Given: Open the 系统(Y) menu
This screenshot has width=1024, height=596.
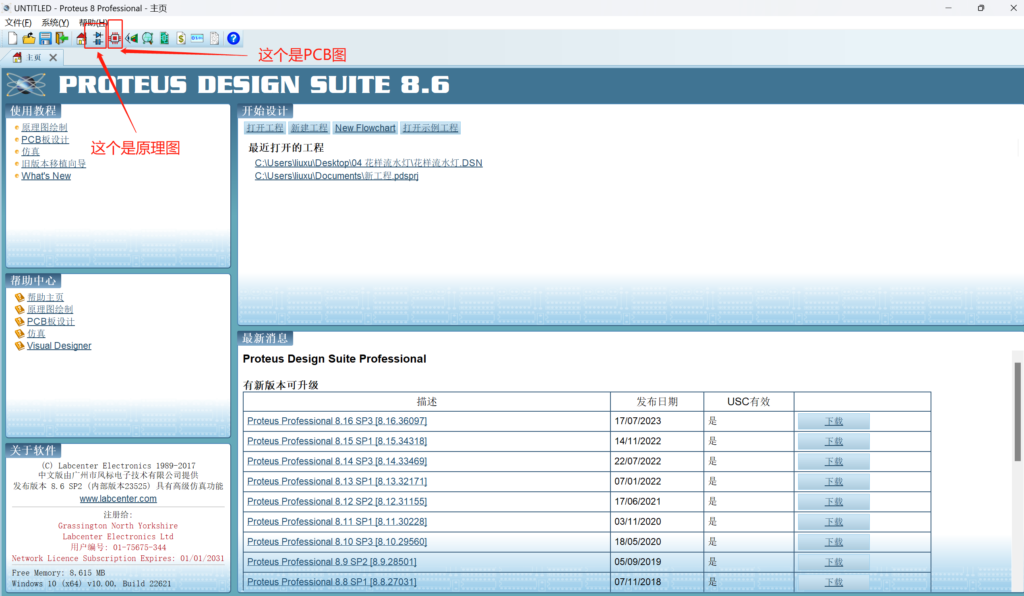Looking at the screenshot, I should tap(55, 22).
